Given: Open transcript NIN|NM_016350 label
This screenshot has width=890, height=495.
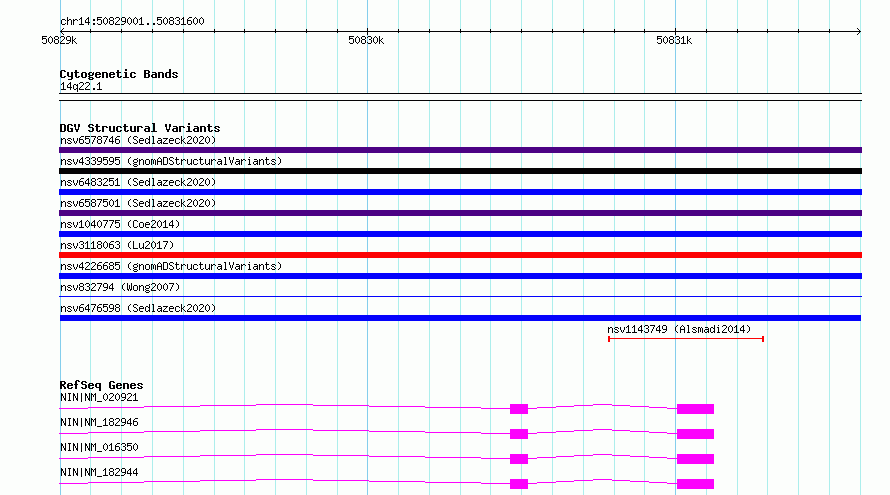Looking at the screenshot, I should pyautogui.click(x=99, y=447).
